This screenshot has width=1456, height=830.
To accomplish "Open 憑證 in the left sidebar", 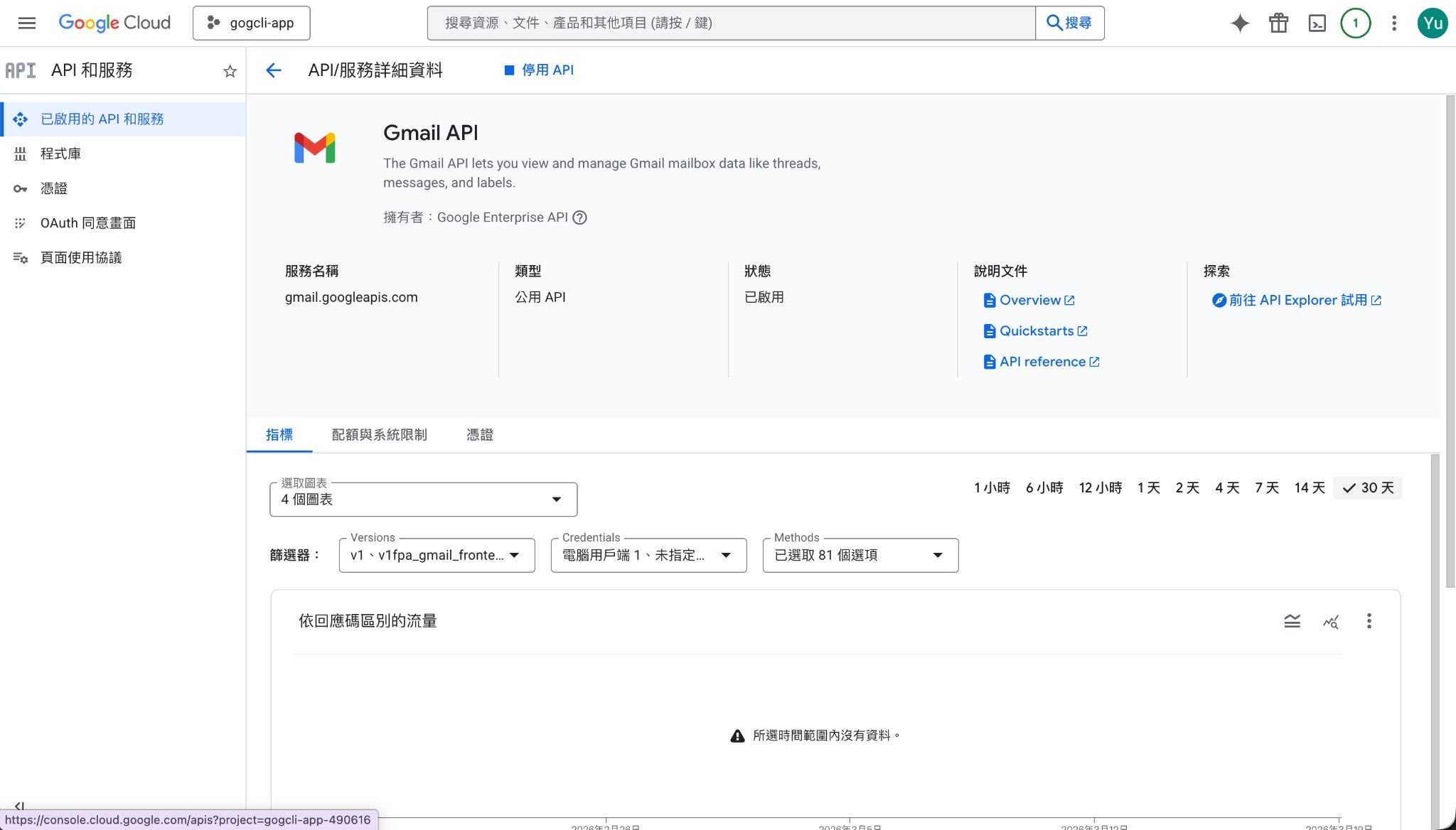I will (54, 188).
